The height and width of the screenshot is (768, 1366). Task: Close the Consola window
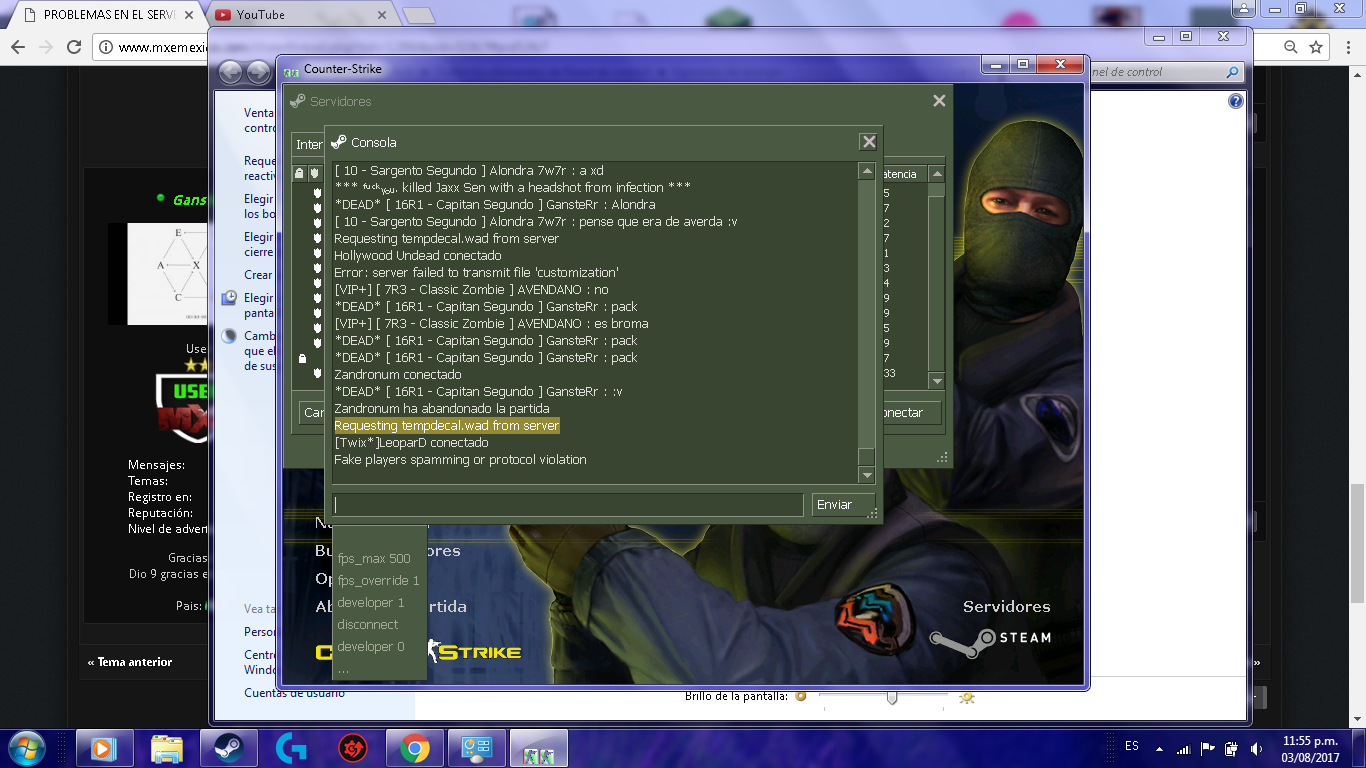coord(869,142)
